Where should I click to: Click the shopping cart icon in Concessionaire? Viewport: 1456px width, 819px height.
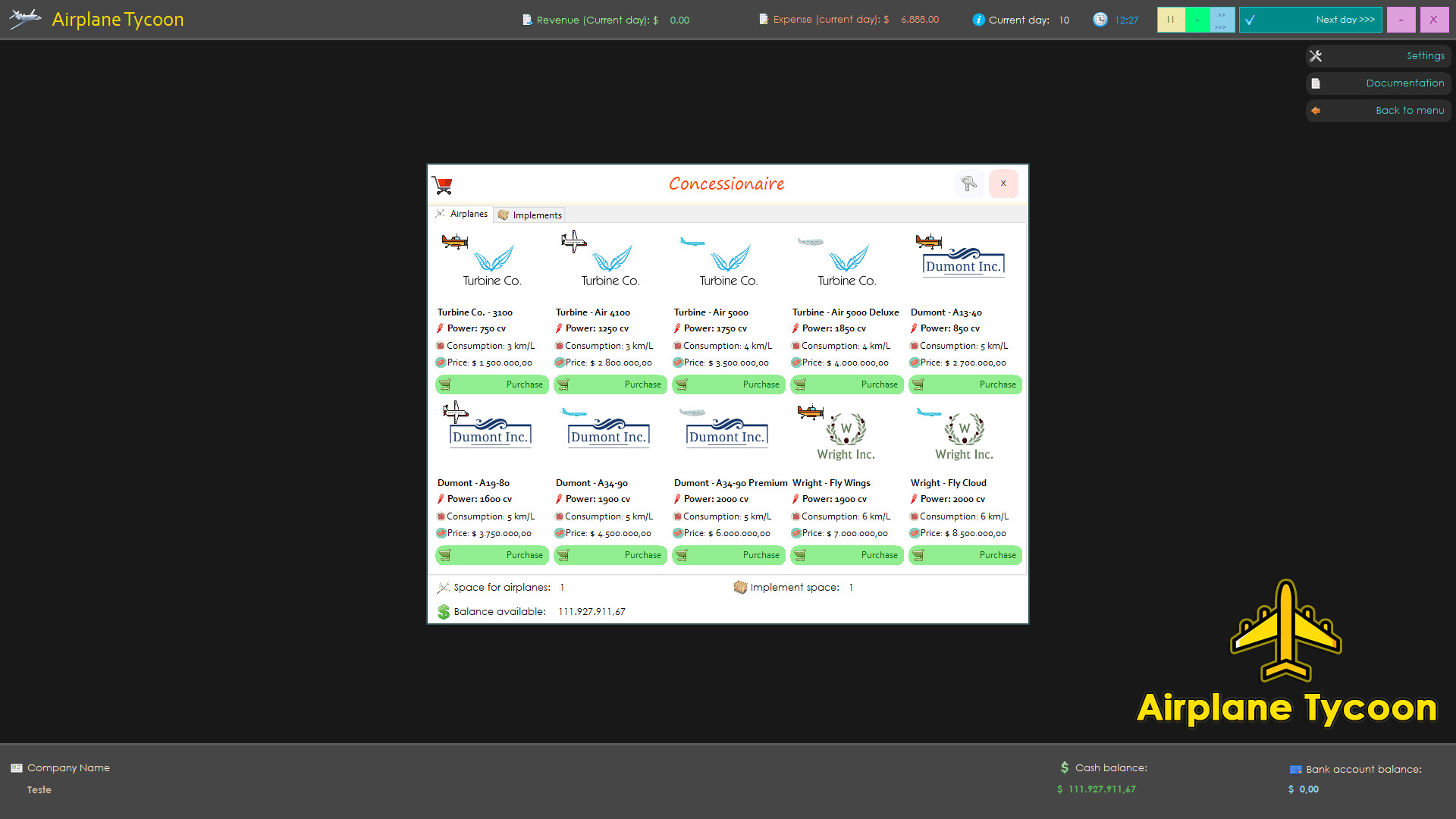(x=443, y=184)
